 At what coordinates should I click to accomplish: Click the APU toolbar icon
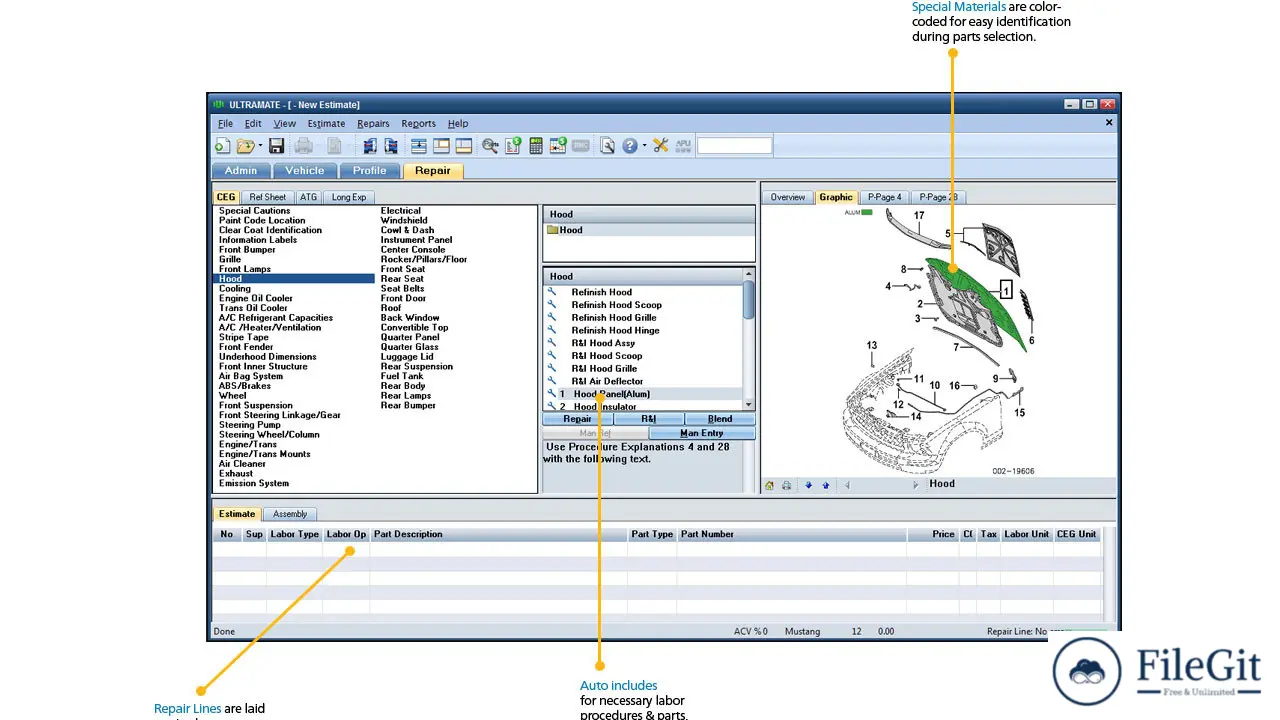point(683,146)
